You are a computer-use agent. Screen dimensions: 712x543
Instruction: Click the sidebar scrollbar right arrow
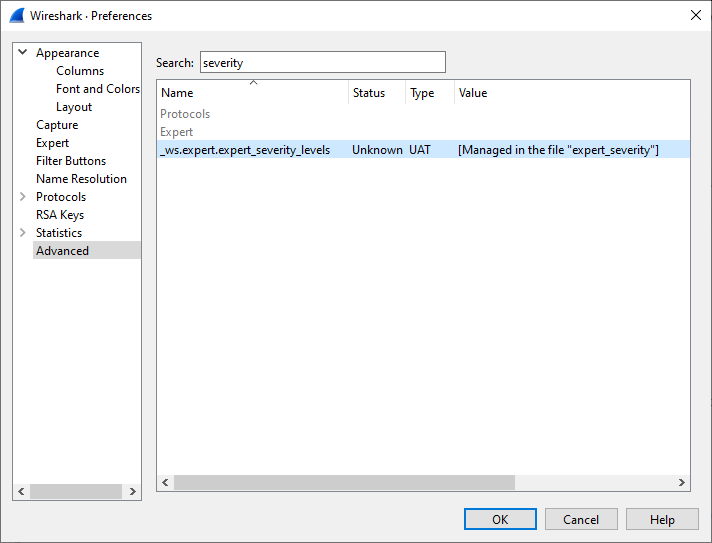133,491
